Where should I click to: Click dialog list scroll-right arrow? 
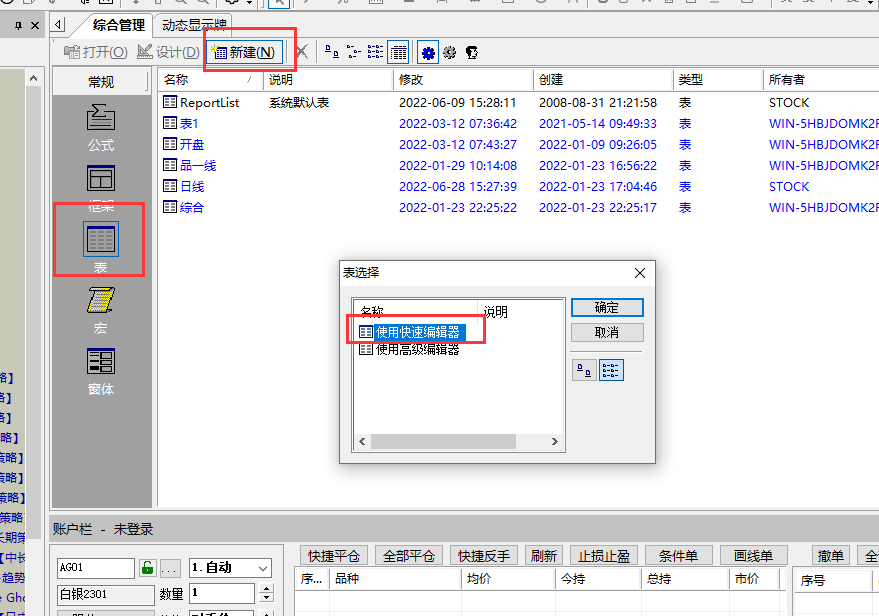(x=554, y=442)
